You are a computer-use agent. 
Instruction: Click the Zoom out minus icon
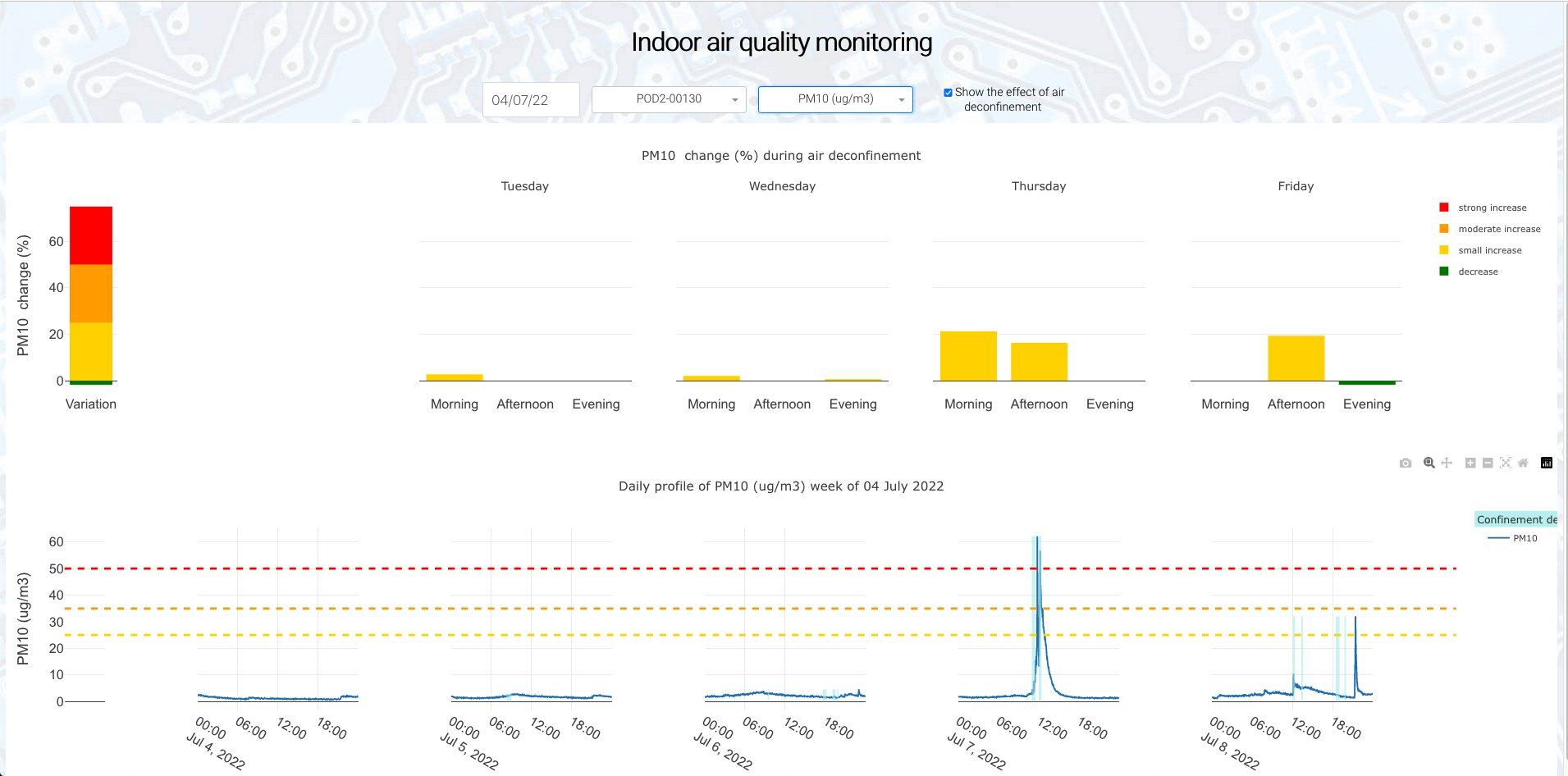click(1488, 463)
